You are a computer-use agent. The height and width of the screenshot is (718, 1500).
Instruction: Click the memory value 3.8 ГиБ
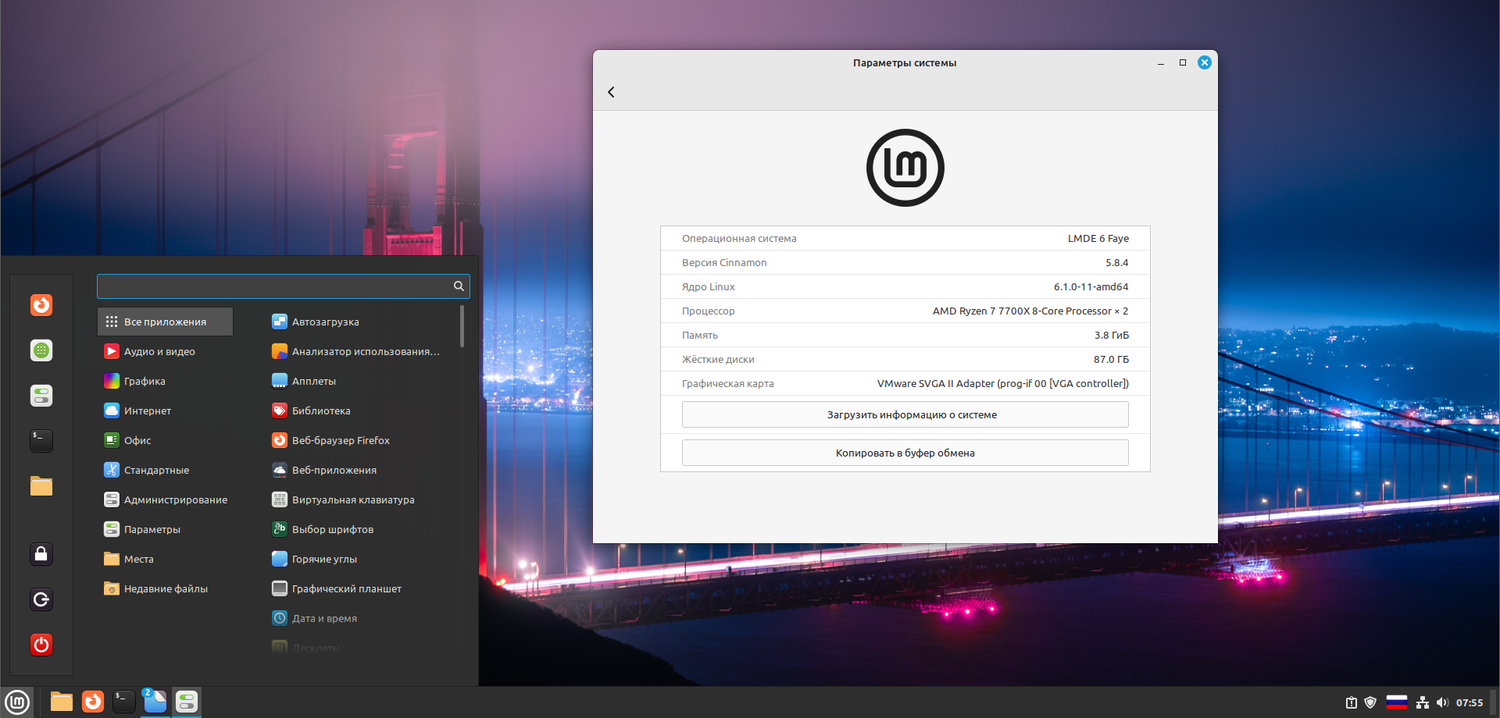pyautogui.click(x=1111, y=335)
